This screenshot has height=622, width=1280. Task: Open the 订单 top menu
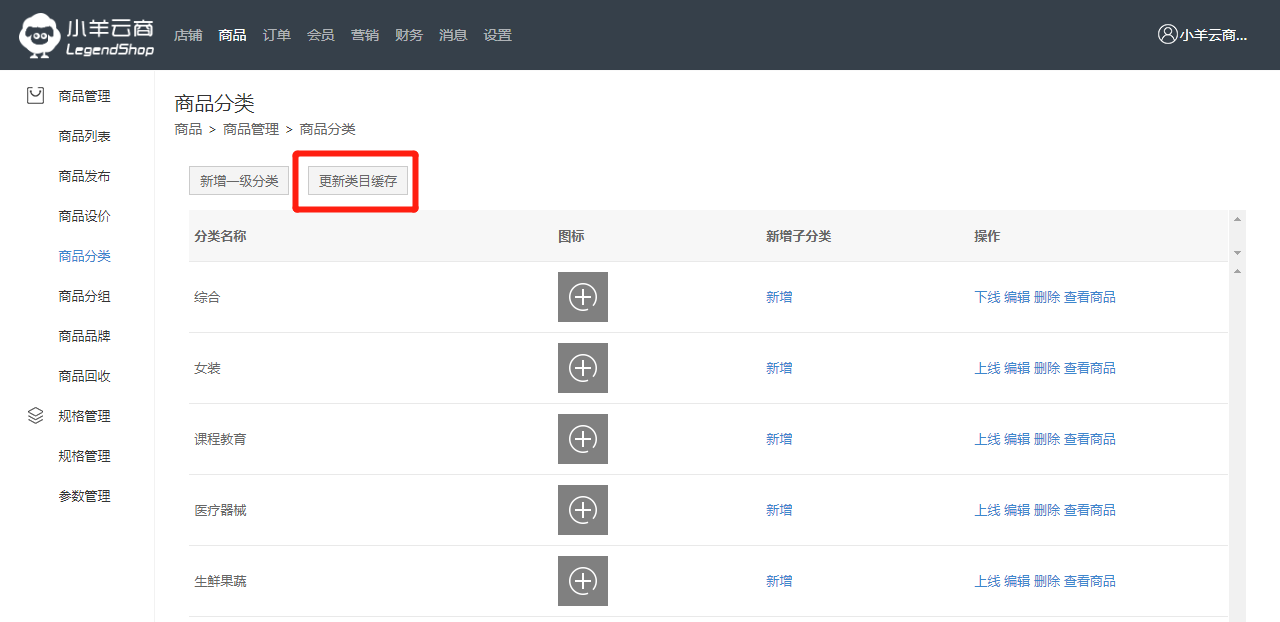tap(276, 35)
